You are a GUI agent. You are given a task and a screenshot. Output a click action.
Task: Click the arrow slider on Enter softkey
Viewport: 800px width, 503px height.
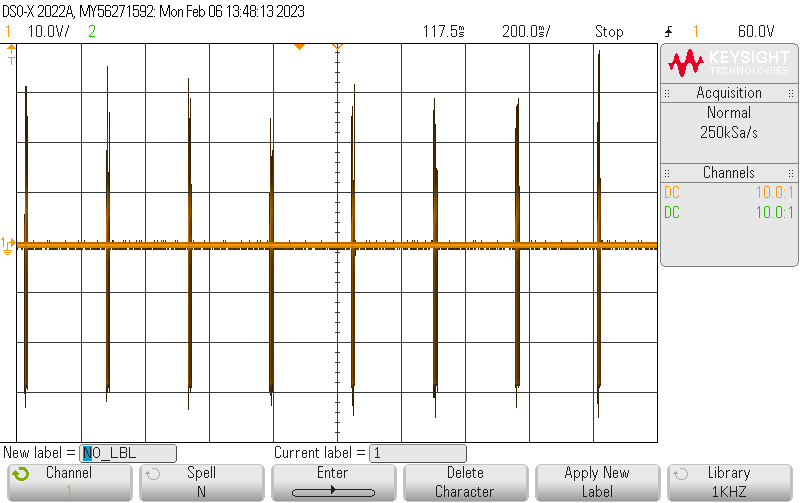tap(333, 491)
